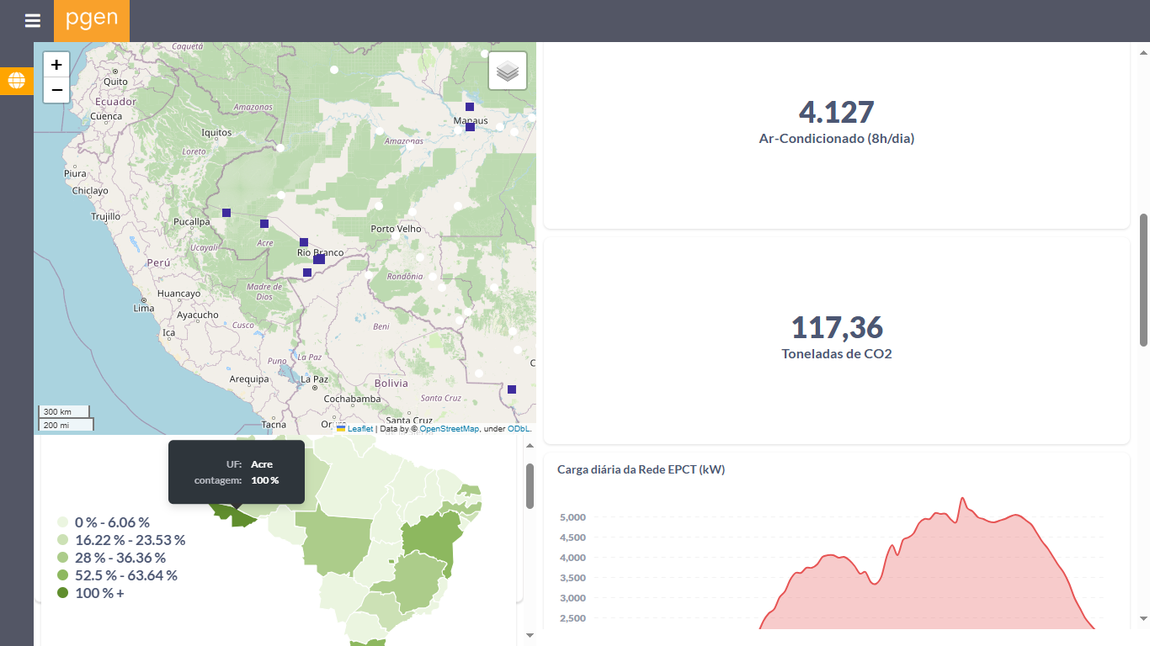
Task: Click the dark green Acre state on choropleth
Action: (240, 517)
